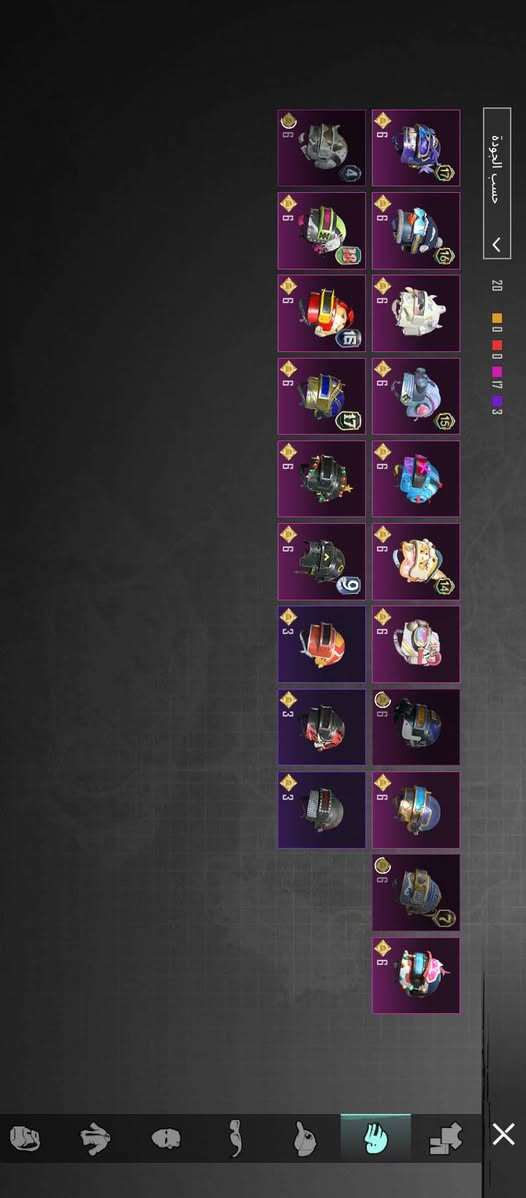Choose the gray spiked helmet with badge 4

coord(322,147)
